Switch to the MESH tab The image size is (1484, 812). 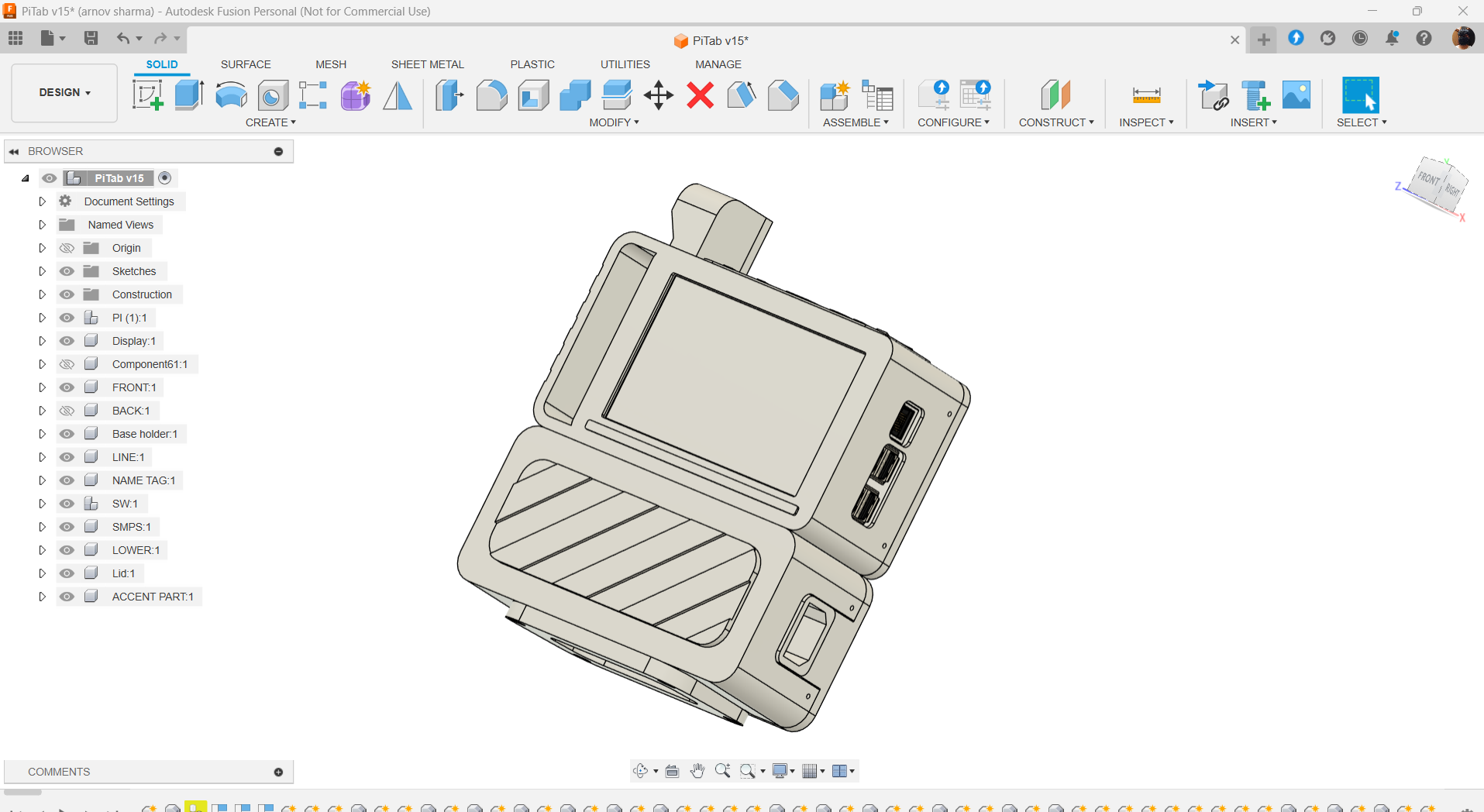(x=331, y=64)
